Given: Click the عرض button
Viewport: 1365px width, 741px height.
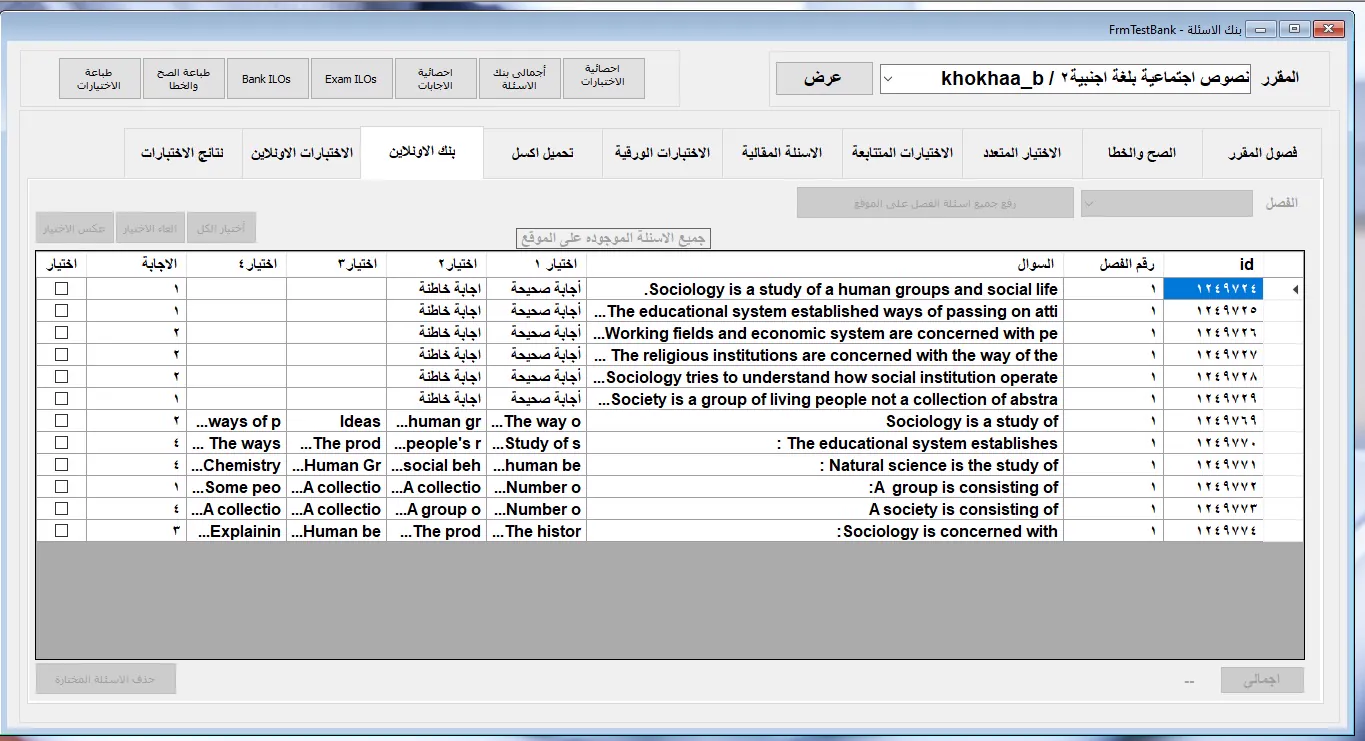Looking at the screenshot, I should tap(824, 79).
